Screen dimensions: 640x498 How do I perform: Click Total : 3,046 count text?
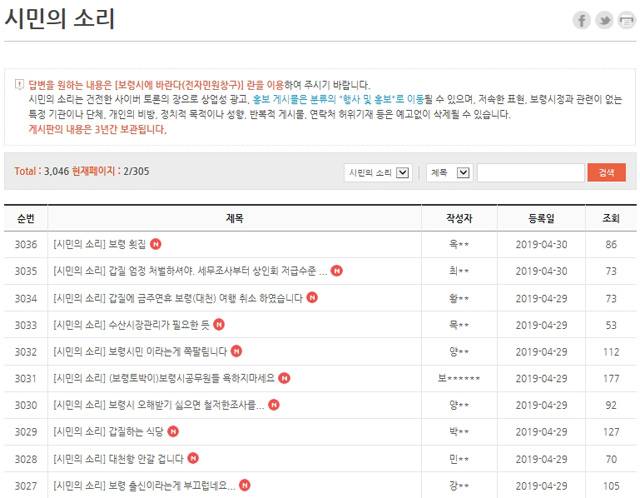pyautogui.click(x=42, y=171)
